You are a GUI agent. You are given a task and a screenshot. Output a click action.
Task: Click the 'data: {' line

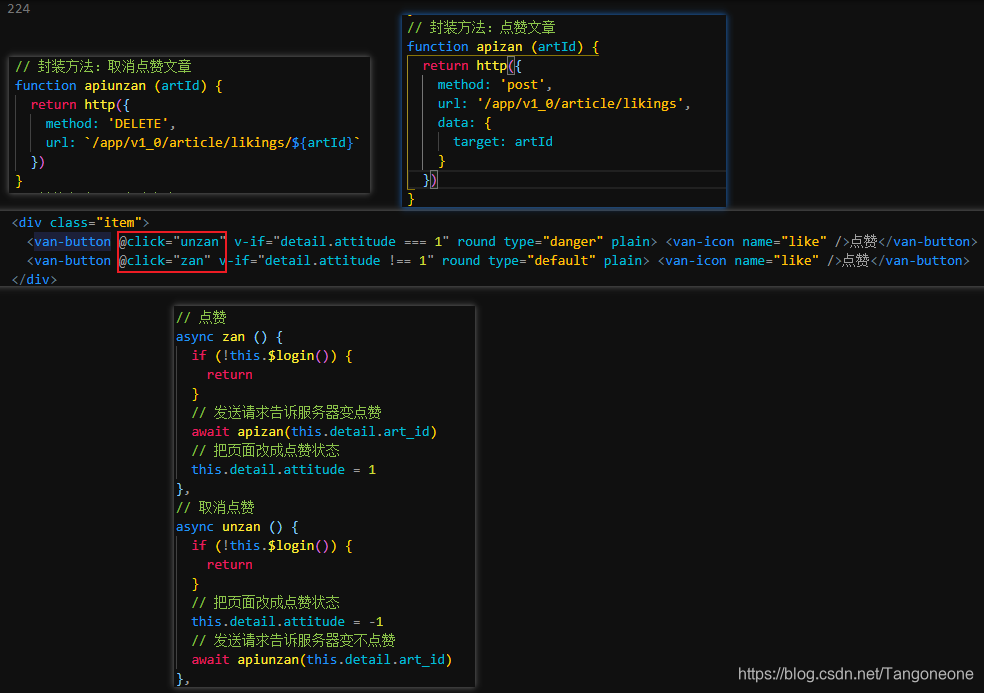pyautogui.click(x=464, y=122)
